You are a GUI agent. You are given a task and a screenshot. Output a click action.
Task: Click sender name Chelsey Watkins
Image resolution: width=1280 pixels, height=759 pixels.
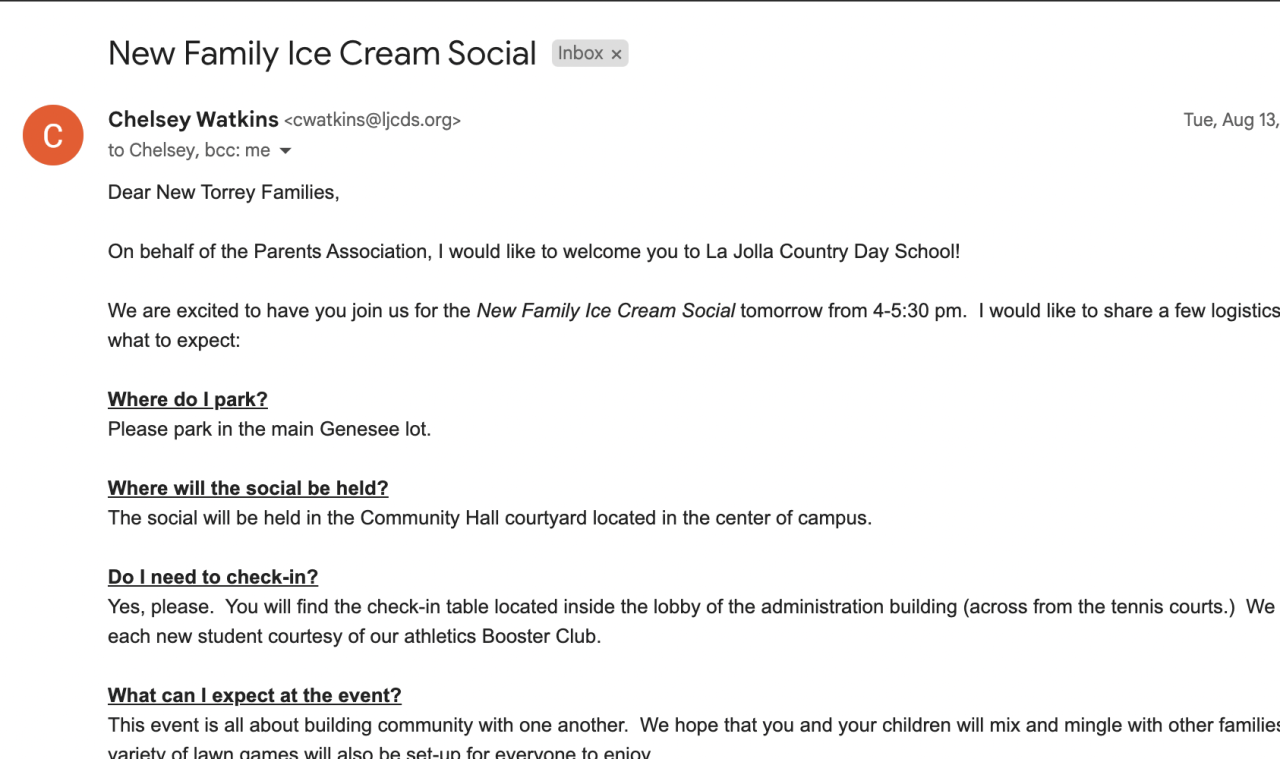point(193,120)
